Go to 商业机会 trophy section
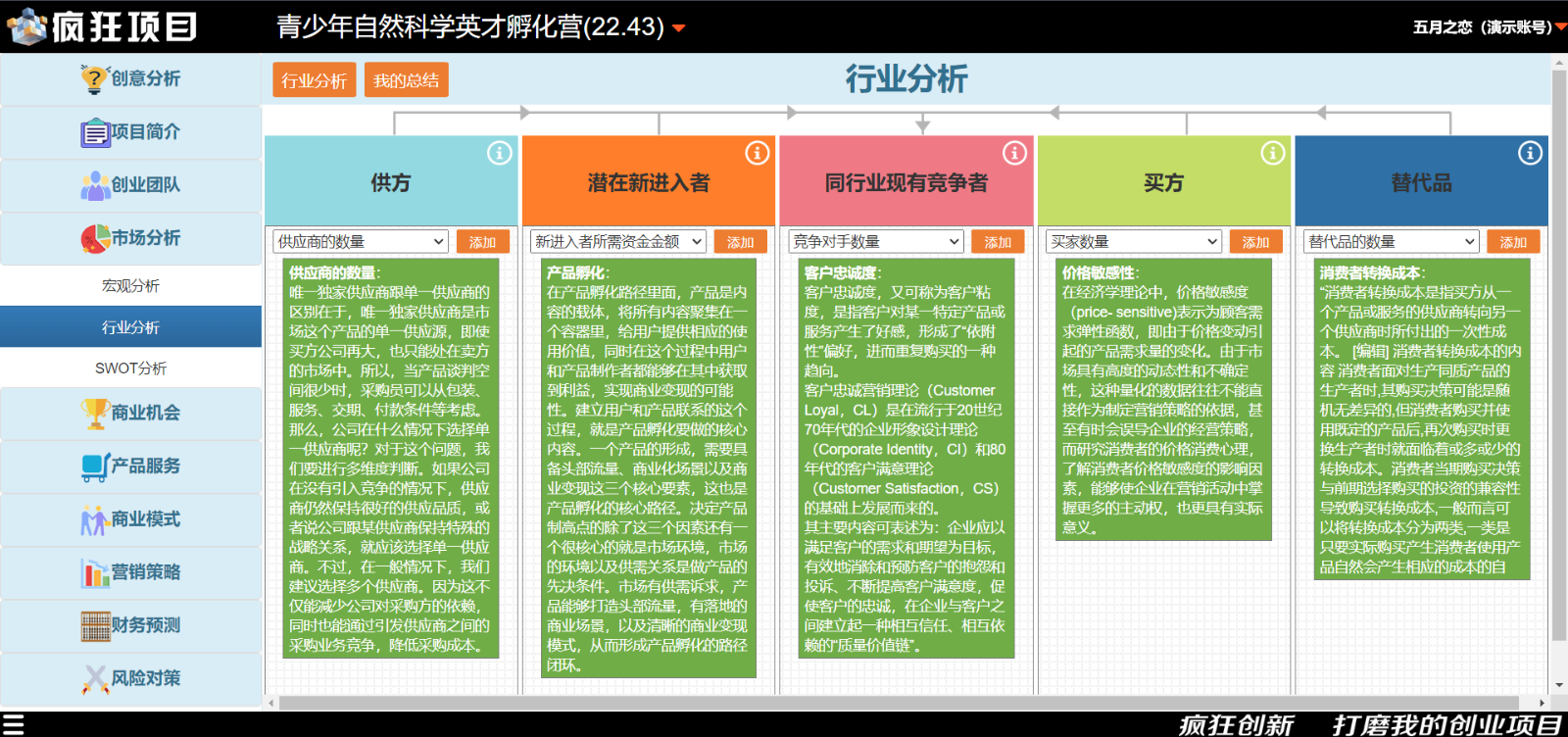Screen dimensions: 1568x737 tap(131, 413)
